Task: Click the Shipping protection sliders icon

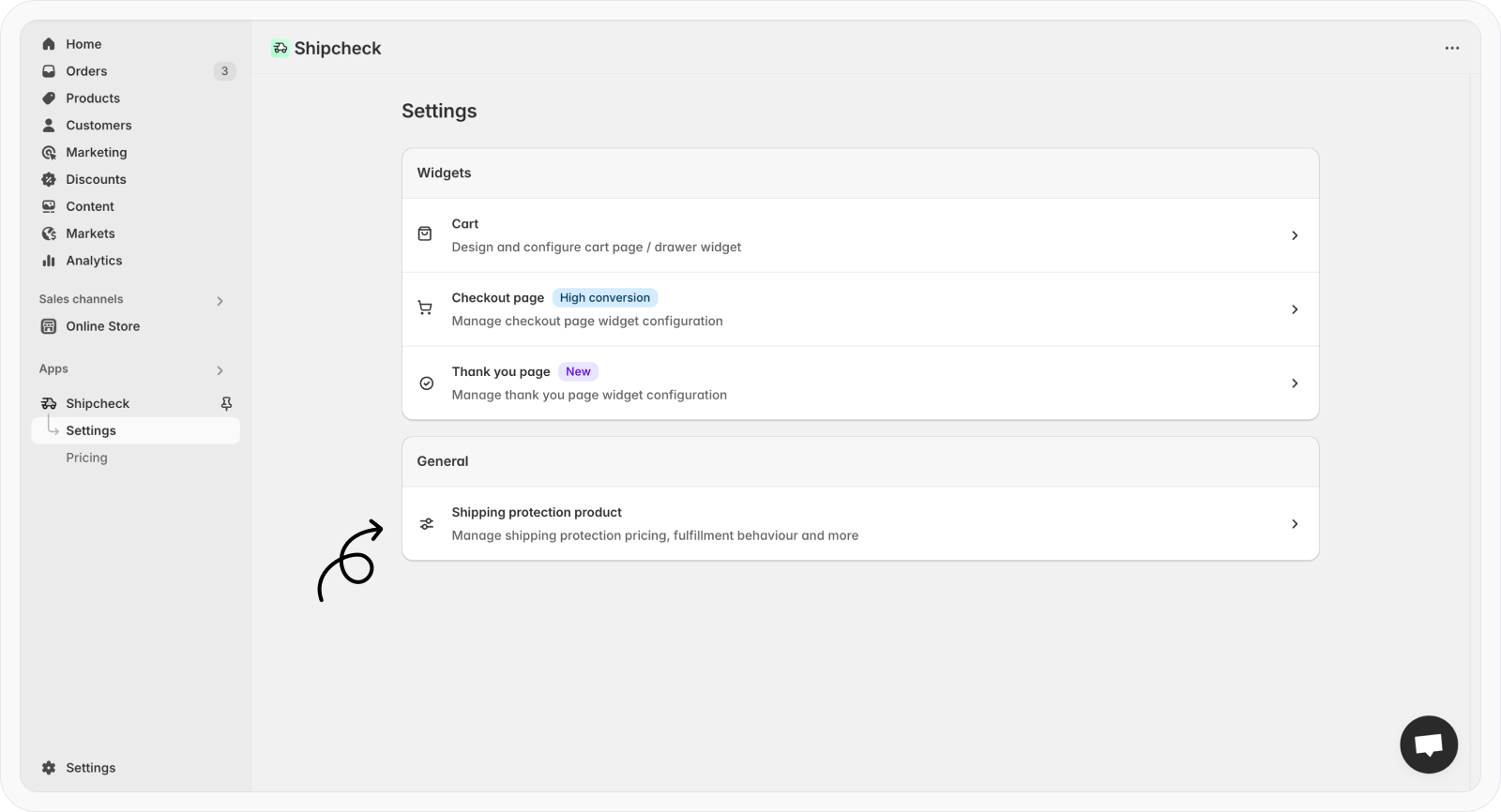Action: pyautogui.click(x=426, y=524)
